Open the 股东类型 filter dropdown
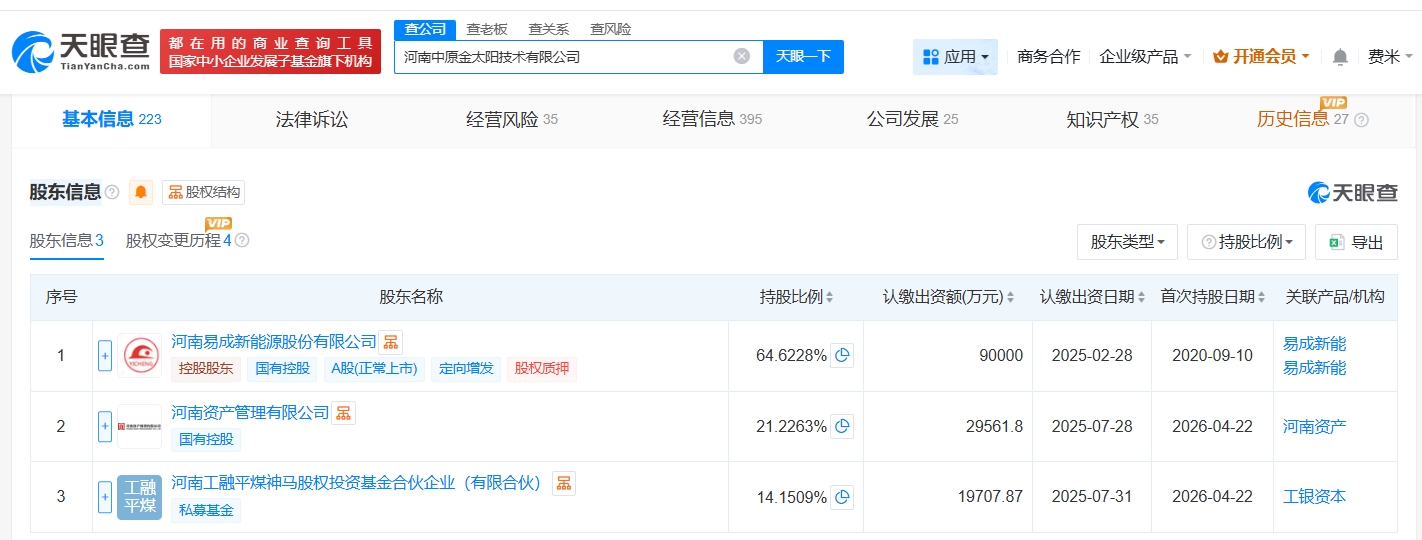Image resolution: width=1422 pixels, height=540 pixels. [x=1127, y=242]
